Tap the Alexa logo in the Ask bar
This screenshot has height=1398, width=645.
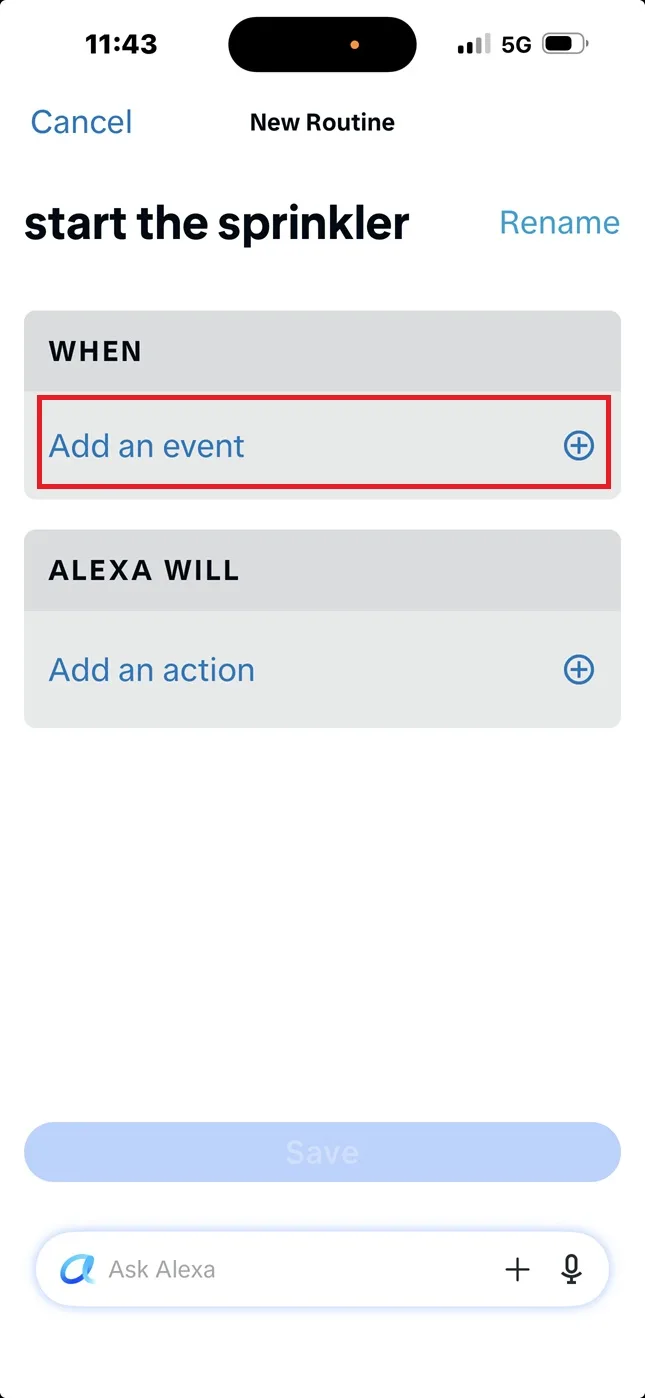click(x=78, y=1270)
